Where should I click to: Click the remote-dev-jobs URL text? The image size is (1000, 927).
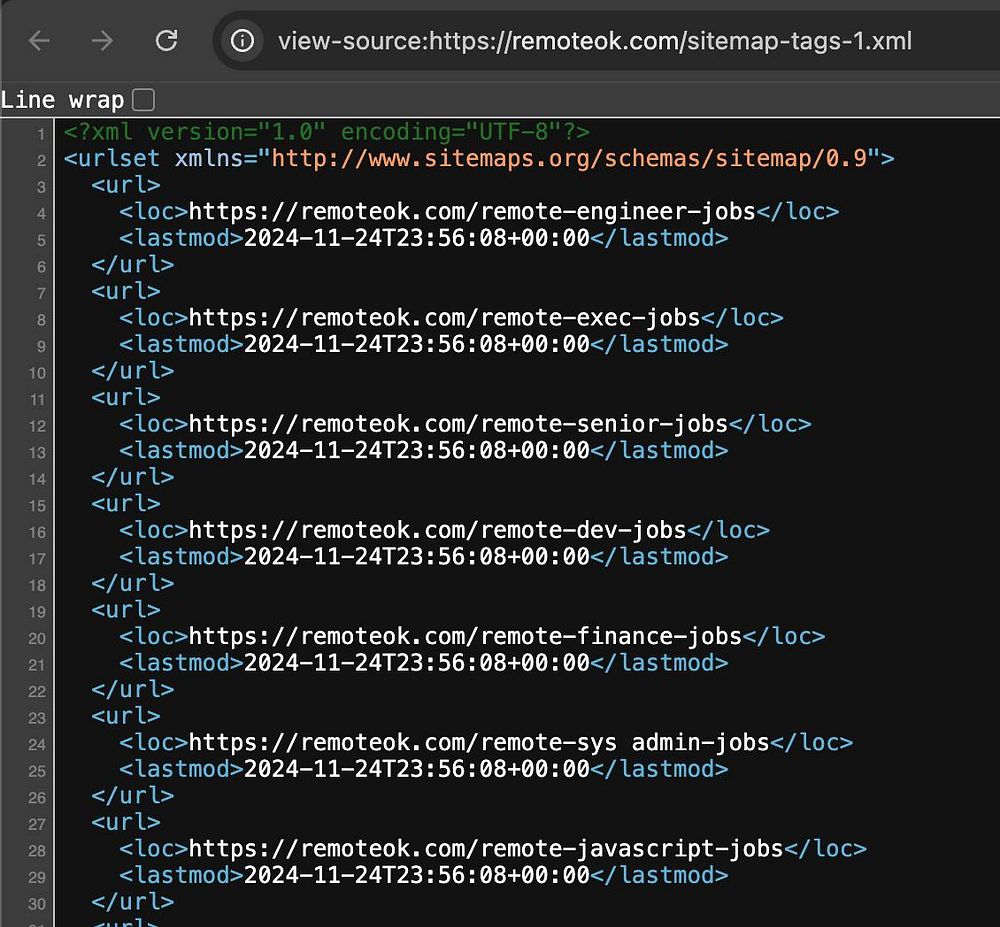(436, 530)
